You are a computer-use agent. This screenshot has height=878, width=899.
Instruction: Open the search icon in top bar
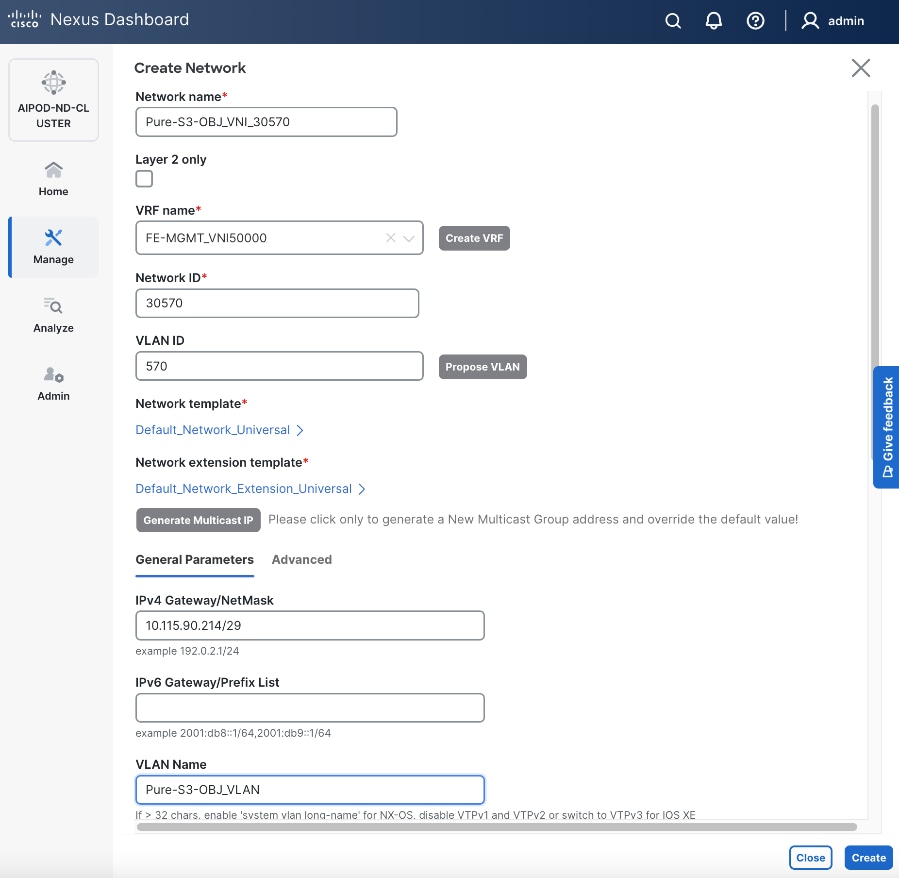pos(672,20)
